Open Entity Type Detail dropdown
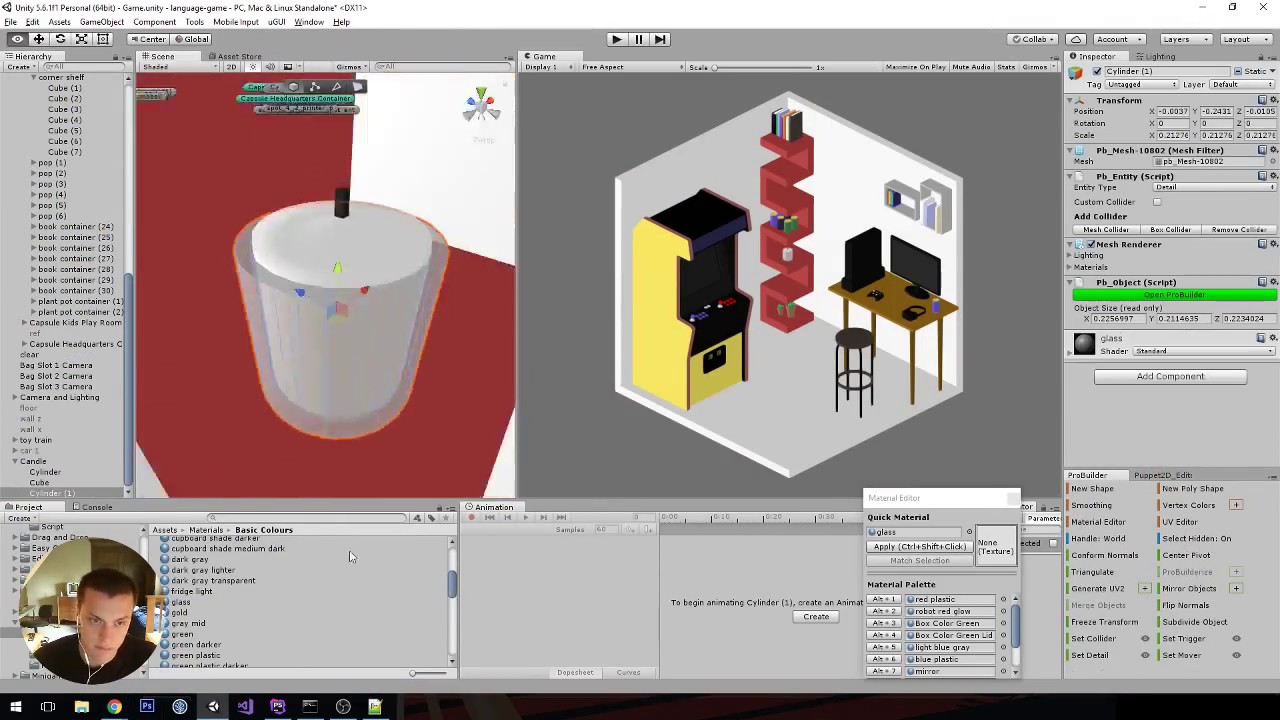 click(x=1214, y=187)
